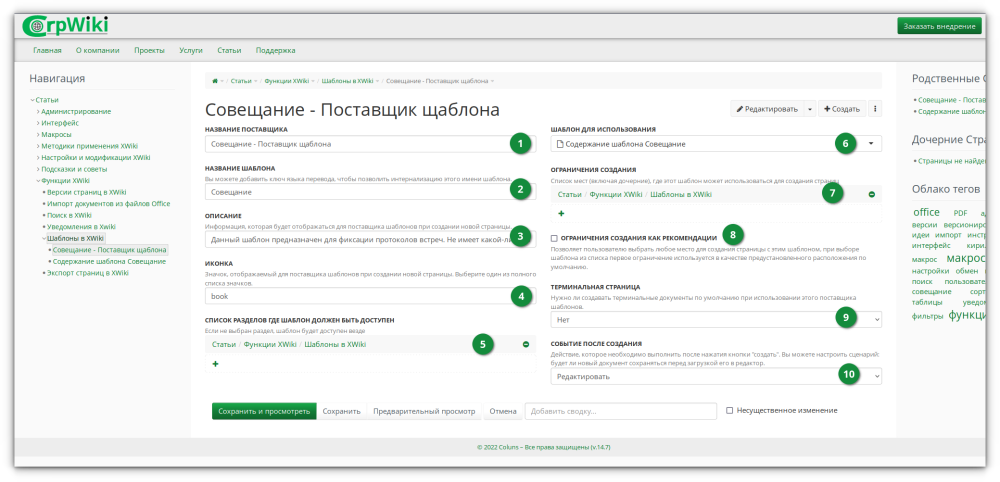Open терминальная страница select showing Нет
Image resolution: width=1000 pixels, height=482 pixels.
(716, 318)
